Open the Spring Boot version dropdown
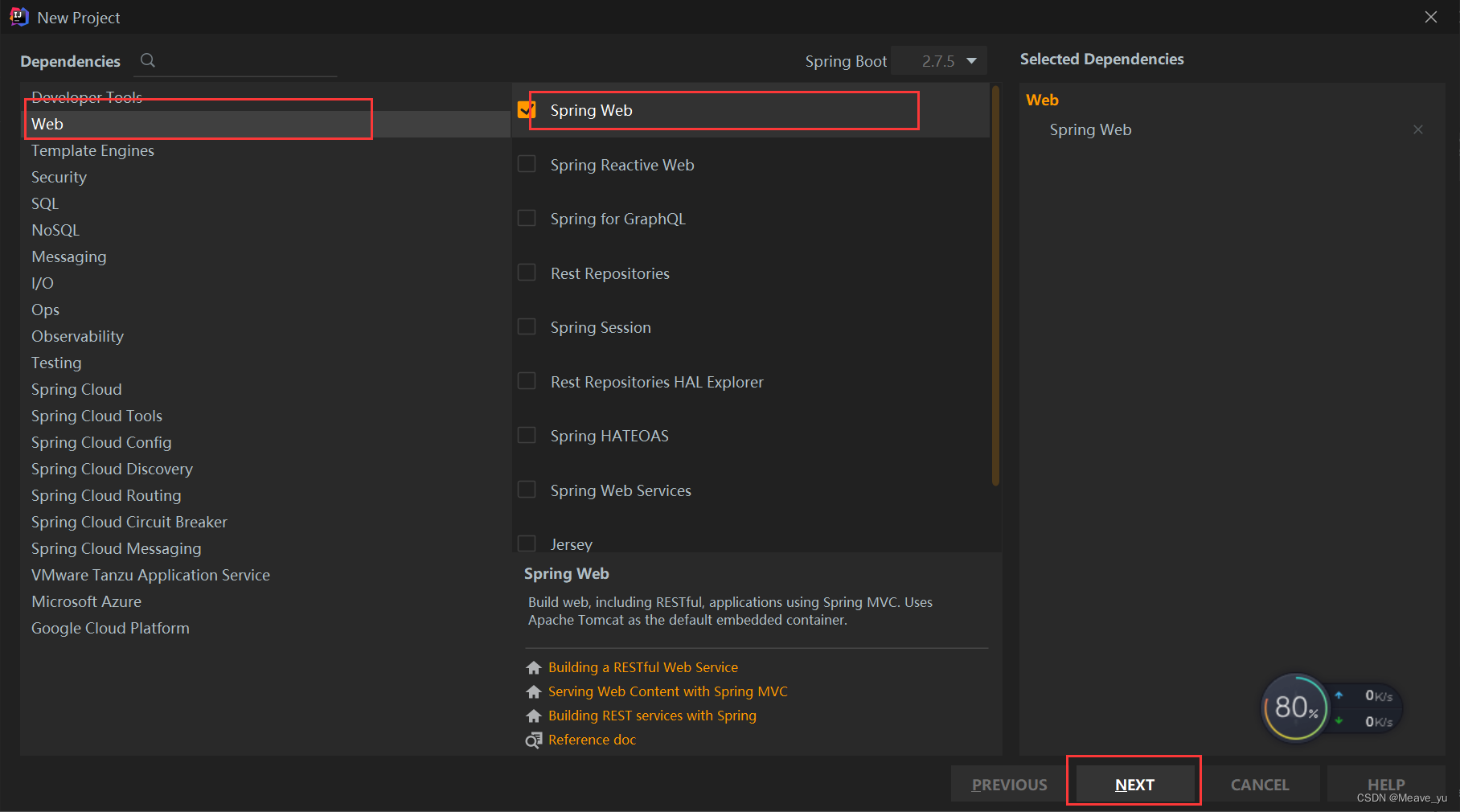 (x=939, y=61)
